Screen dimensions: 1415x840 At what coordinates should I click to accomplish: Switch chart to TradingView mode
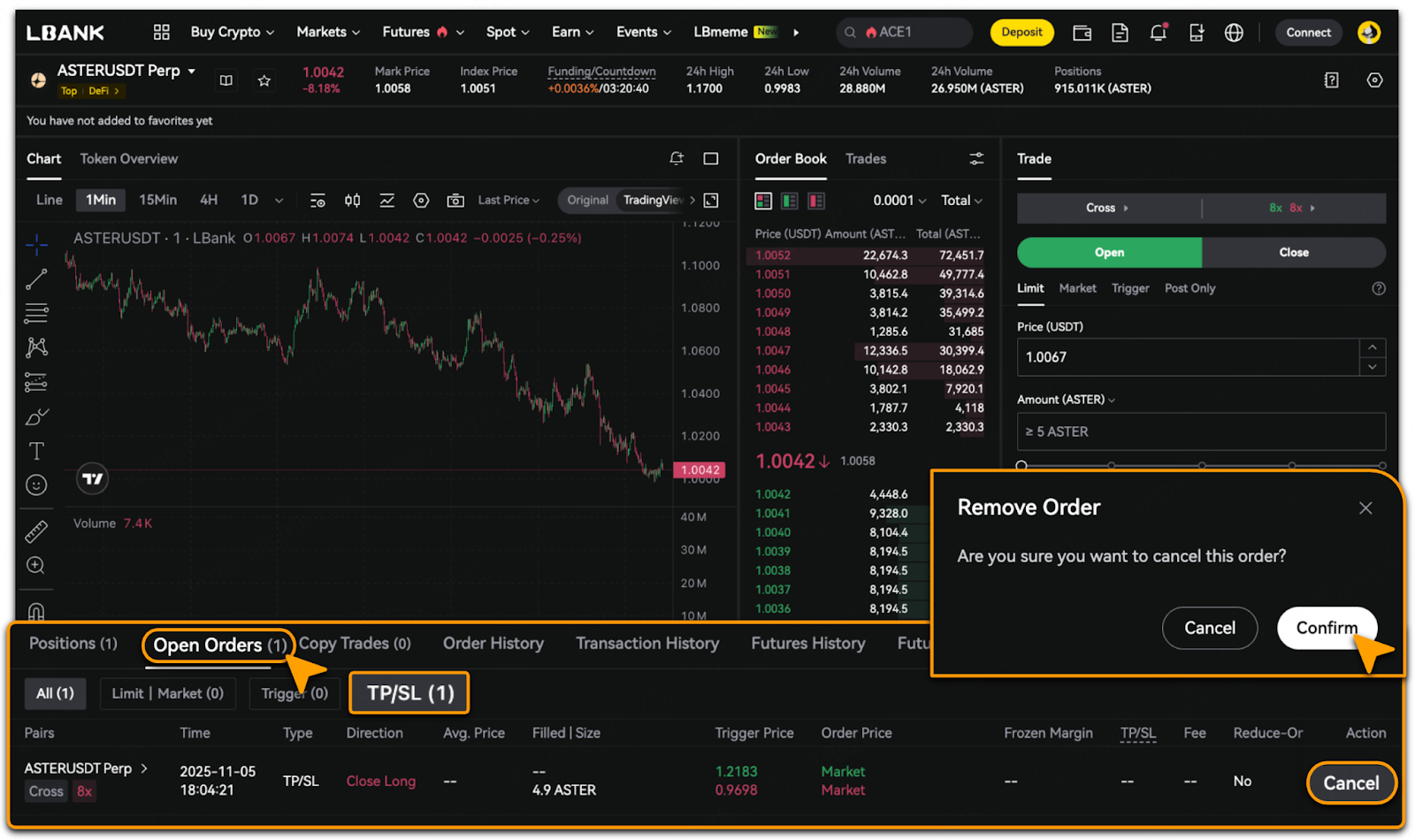653,201
